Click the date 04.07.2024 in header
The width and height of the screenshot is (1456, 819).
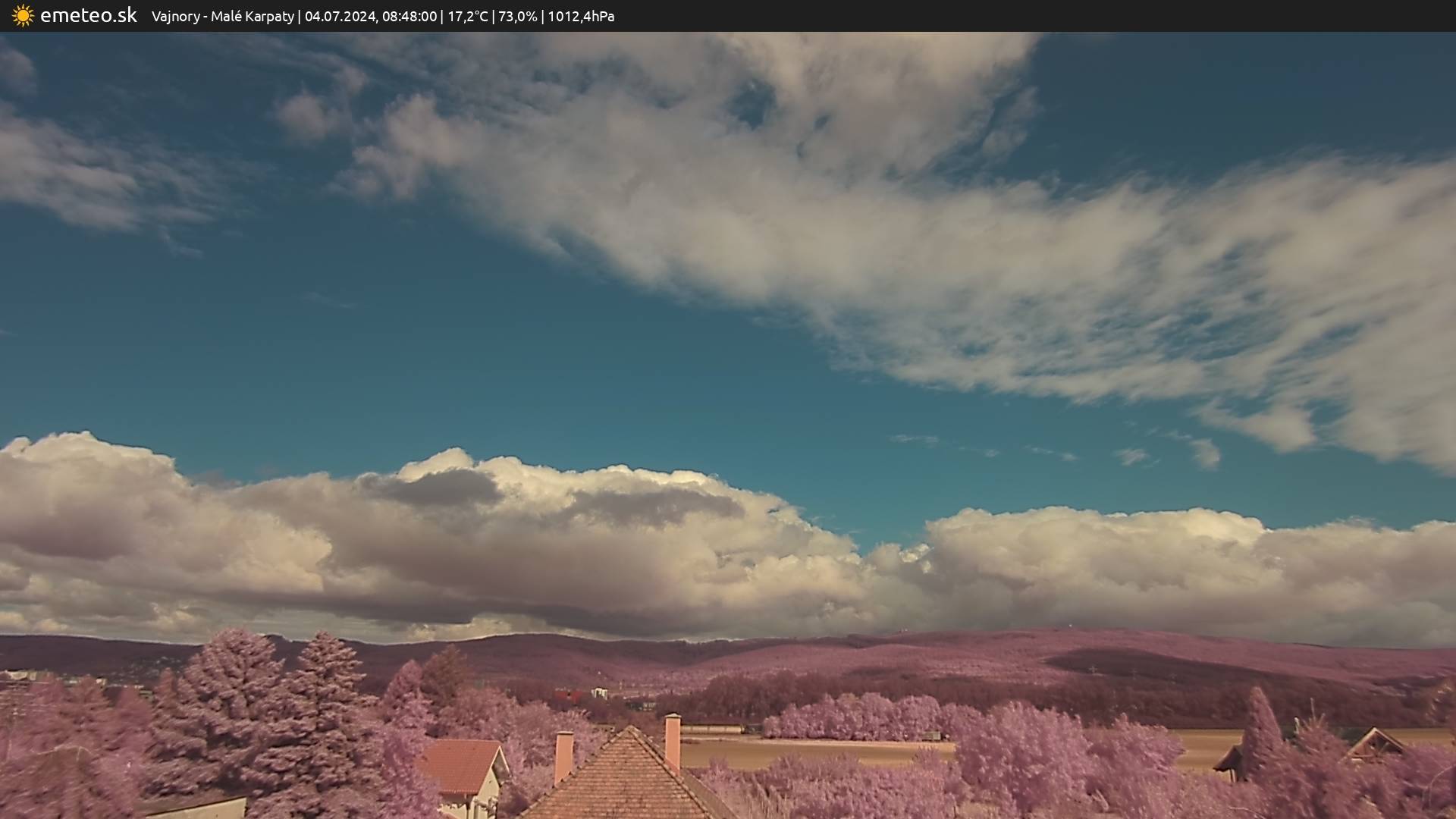(340, 17)
